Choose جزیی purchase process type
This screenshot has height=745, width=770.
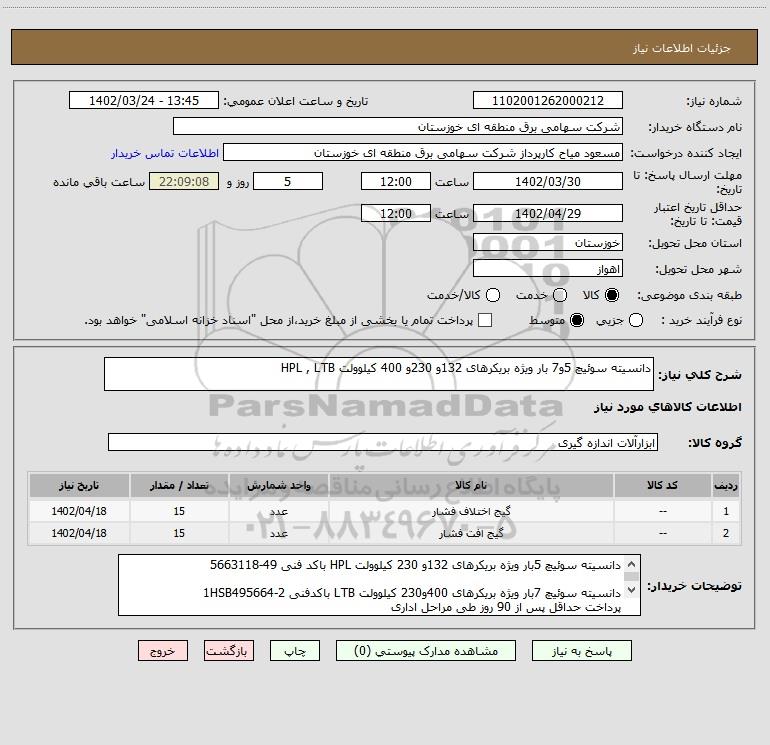(635, 321)
